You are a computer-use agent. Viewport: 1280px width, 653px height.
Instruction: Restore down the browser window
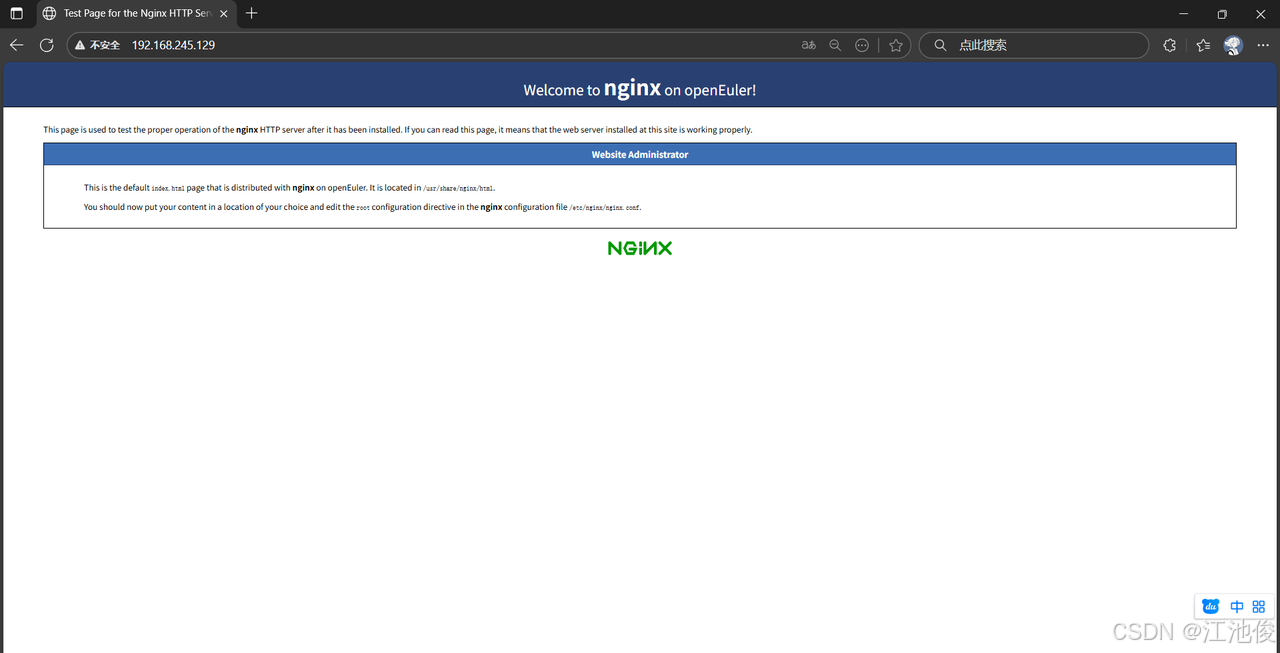(x=1222, y=14)
